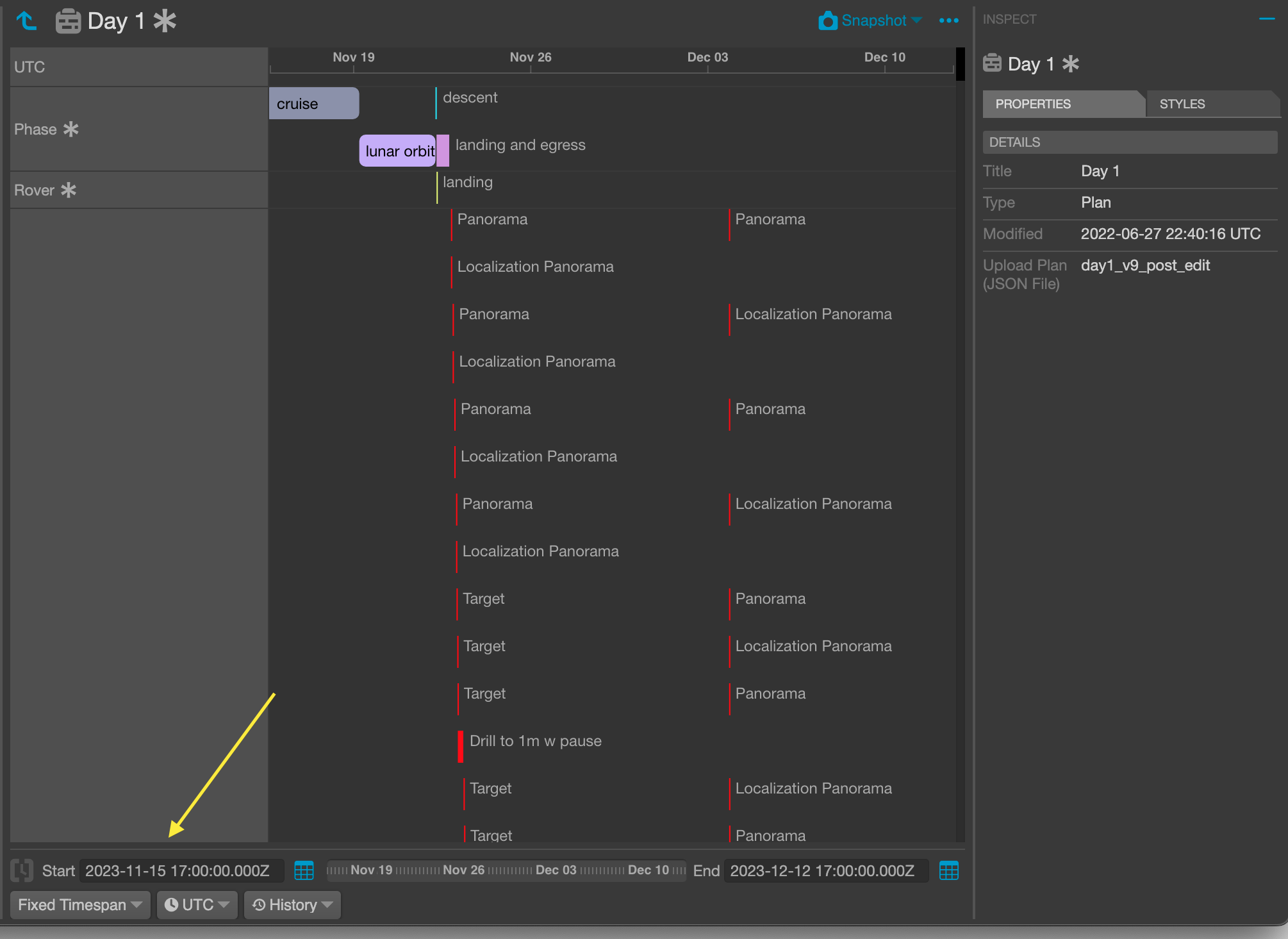Open the Start date calendar picker

click(304, 870)
